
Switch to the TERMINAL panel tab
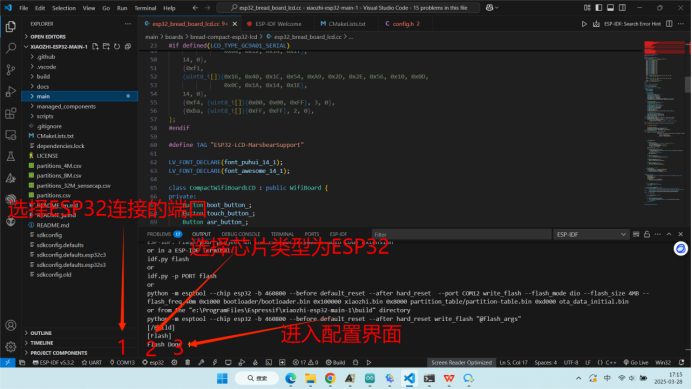[x=282, y=234]
